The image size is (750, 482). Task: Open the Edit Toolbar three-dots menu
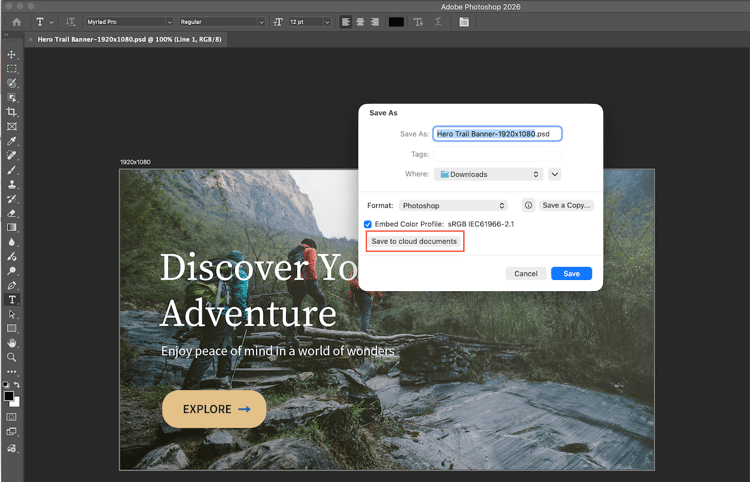pyautogui.click(x=11, y=372)
